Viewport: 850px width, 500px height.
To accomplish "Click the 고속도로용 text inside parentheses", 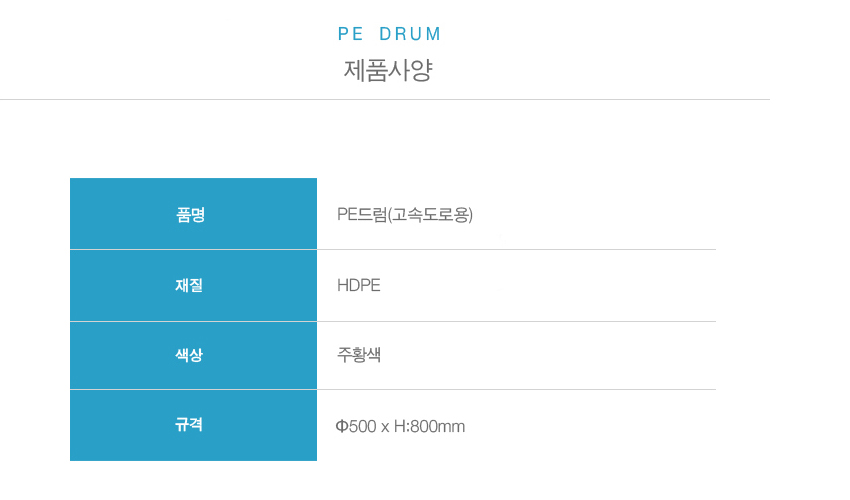I will (x=430, y=215).
